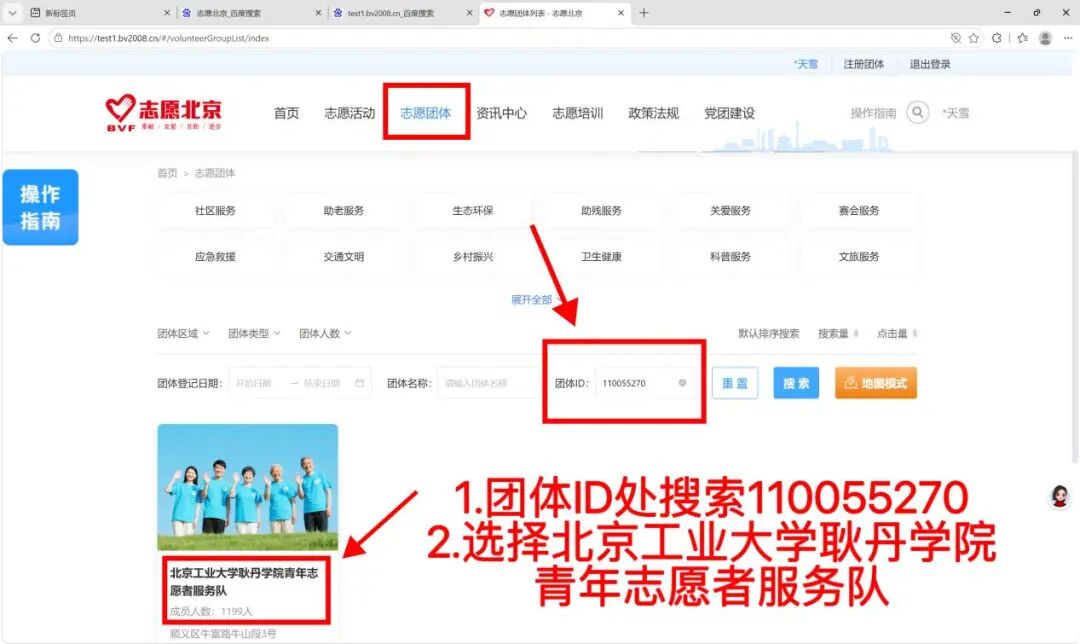The image size is (1080, 644).
Task: Select the 应急救援 category
Action: pos(216,257)
